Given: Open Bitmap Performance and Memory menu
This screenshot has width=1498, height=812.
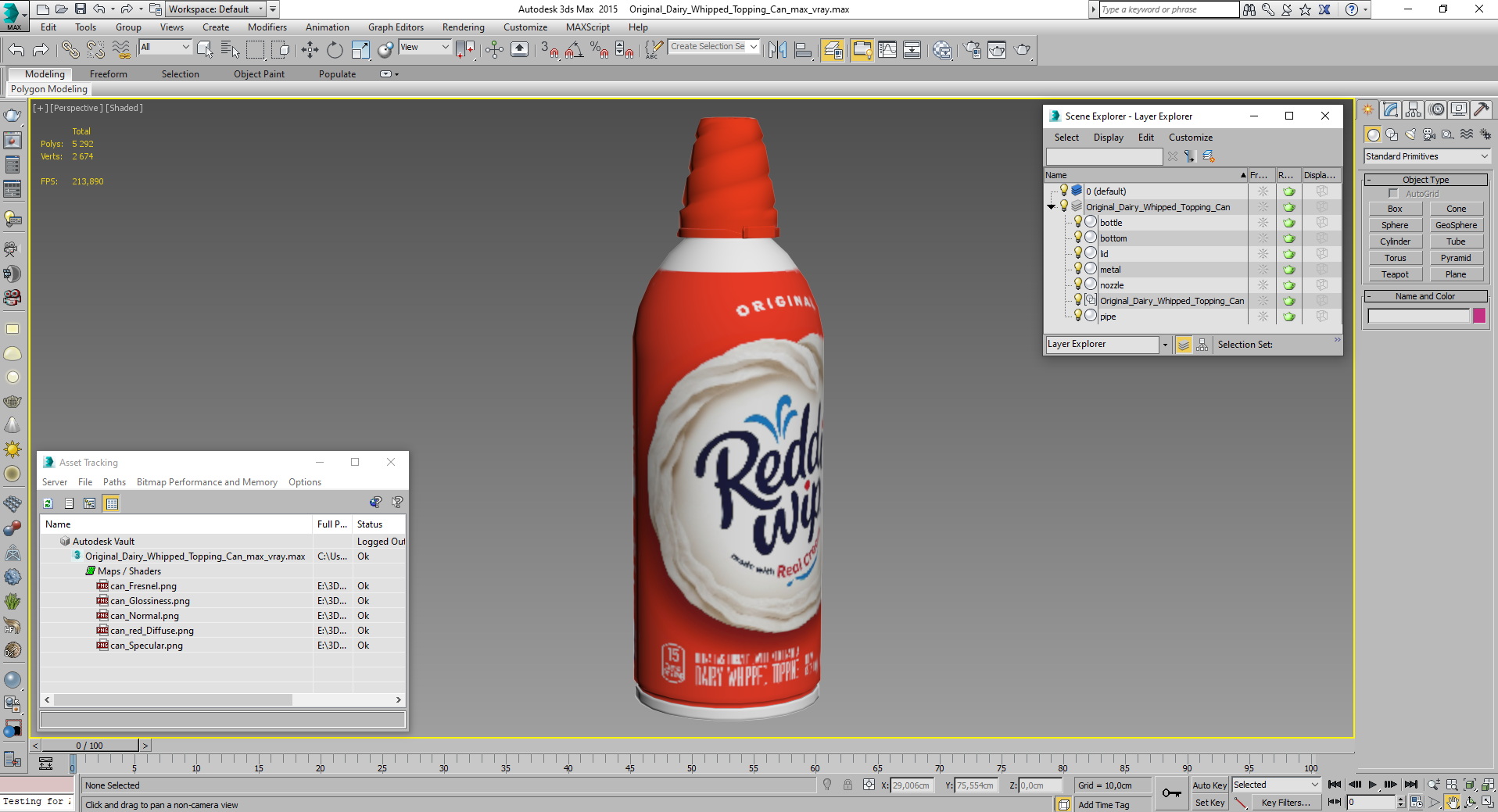Looking at the screenshot, I should click(x=206, y=482).
